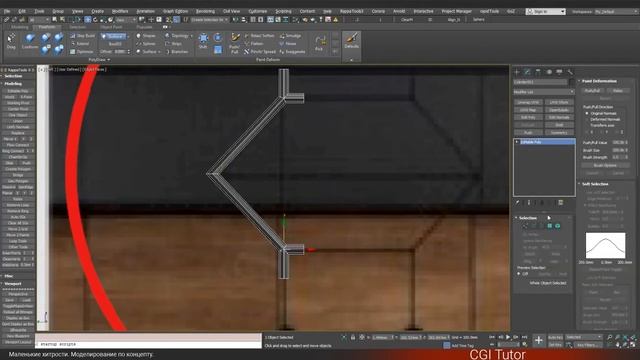Click the Push/Pull button in Paint Deformation
Image resolution: width=640 pixels, height=360 pixels.
pos(592,91)
